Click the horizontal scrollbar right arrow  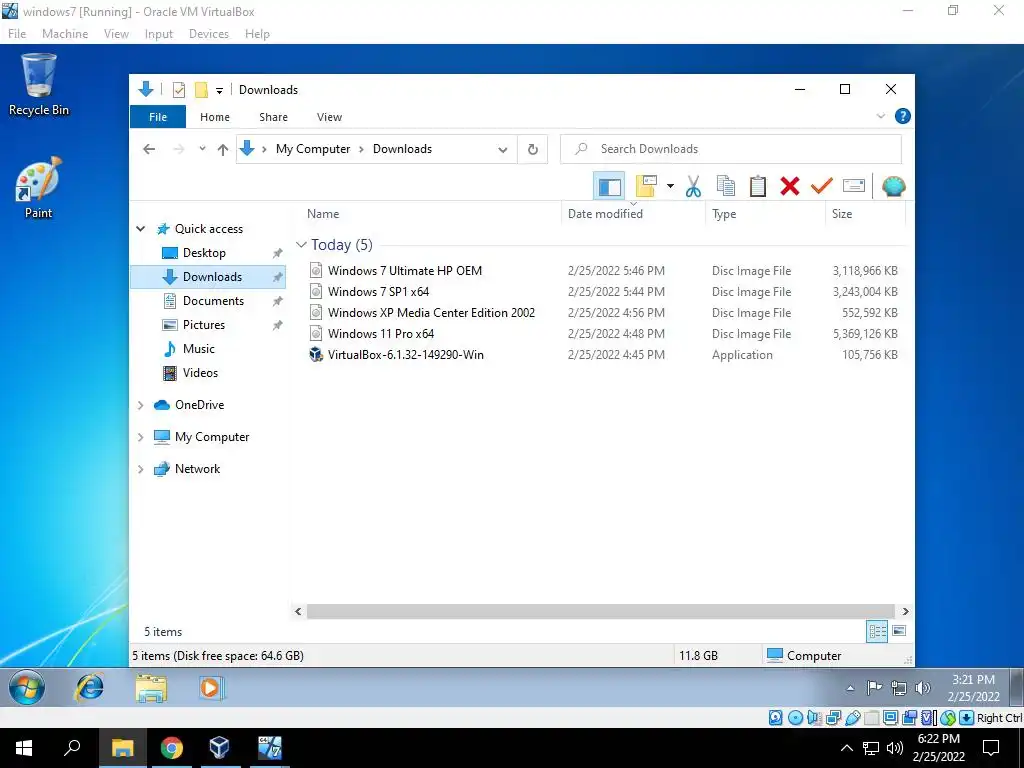coord(905,611)
